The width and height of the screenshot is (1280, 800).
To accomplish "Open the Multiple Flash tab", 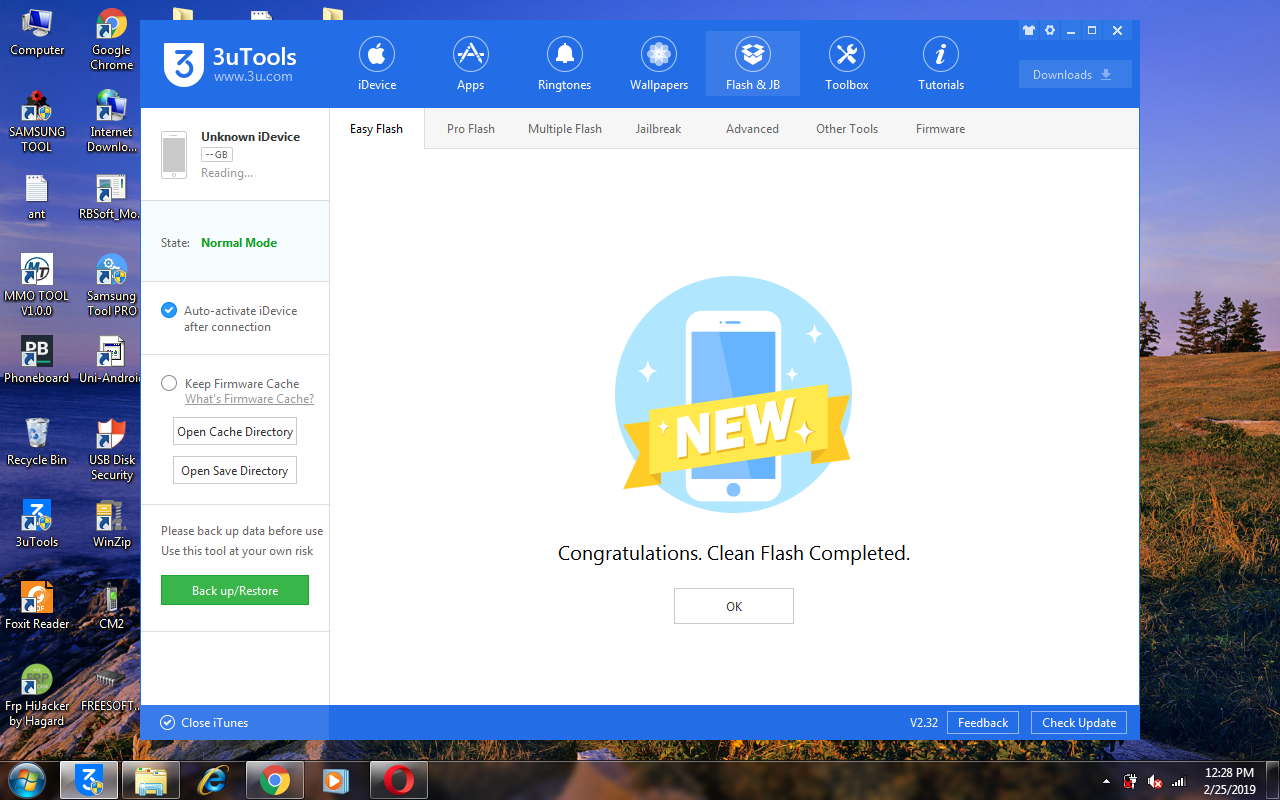I will pos(565,129).
